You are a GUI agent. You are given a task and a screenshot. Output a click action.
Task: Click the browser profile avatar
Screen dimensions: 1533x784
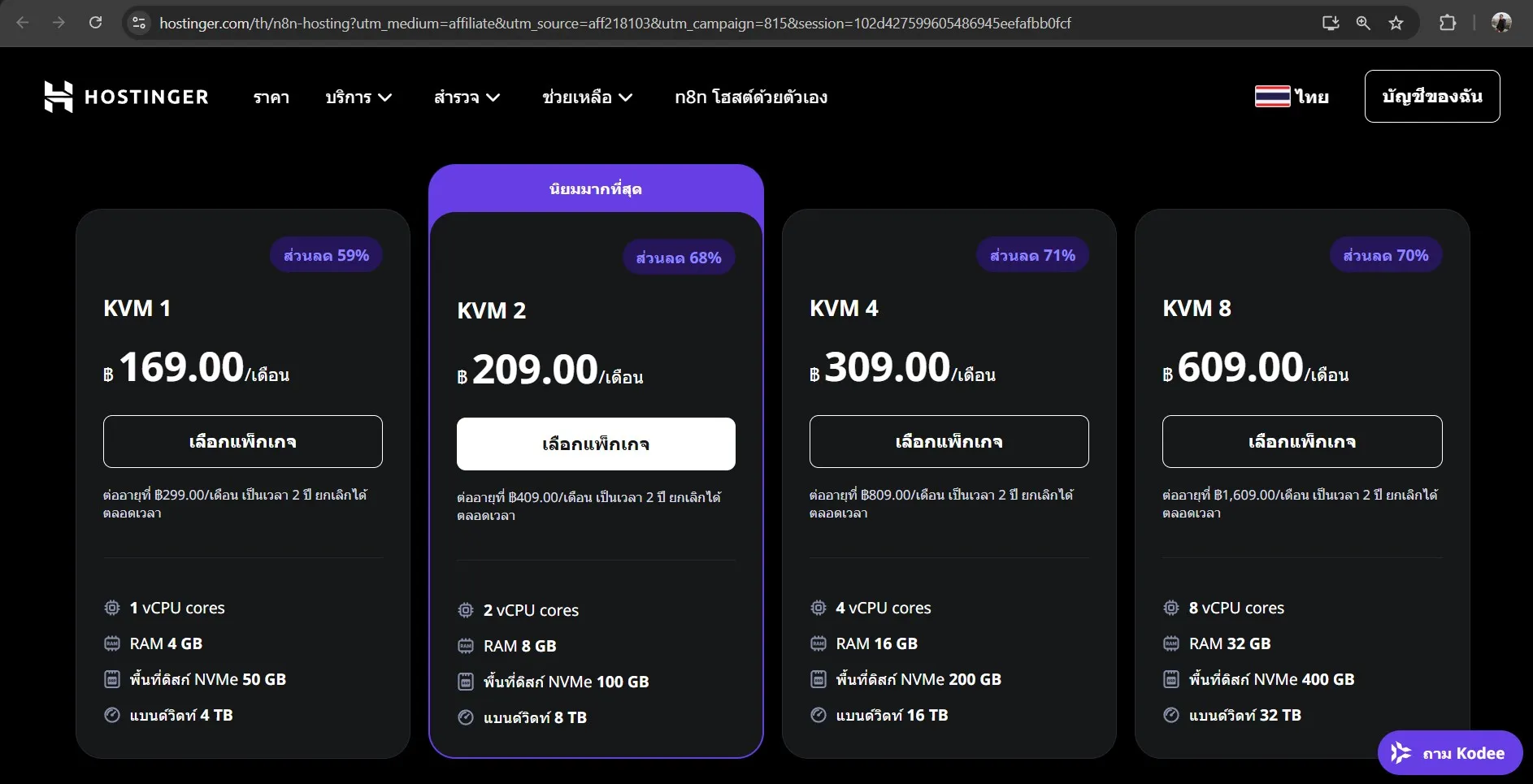coord(1501,23)
